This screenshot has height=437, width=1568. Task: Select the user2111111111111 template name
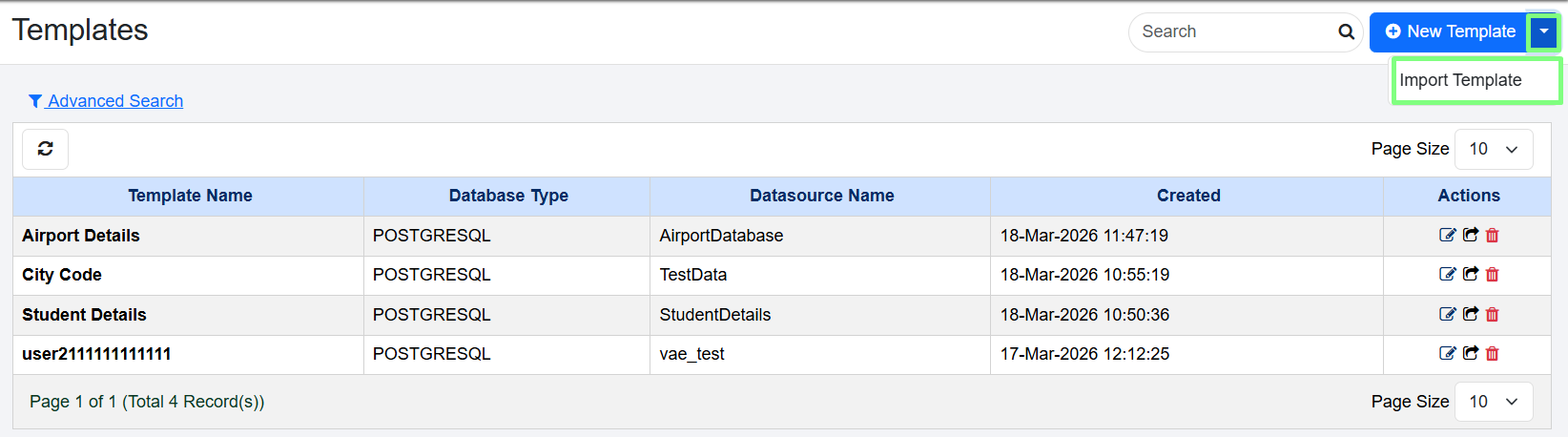(x=96, y=354)
